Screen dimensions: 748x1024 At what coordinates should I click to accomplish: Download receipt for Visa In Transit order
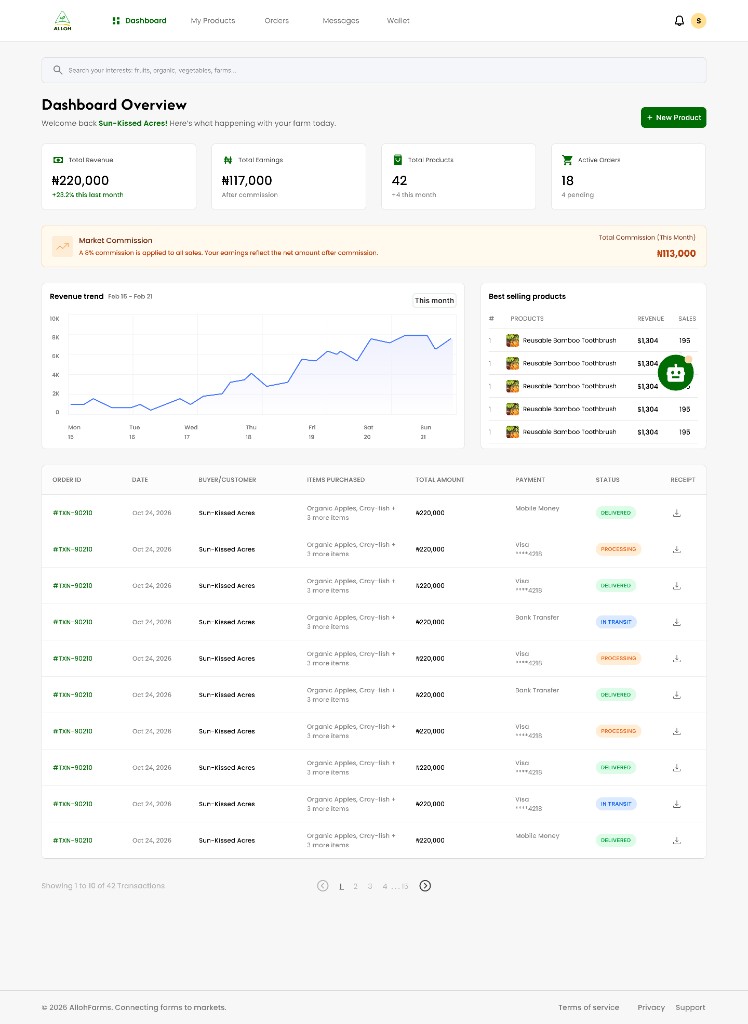pyautogui.click(x=677, y=804)
